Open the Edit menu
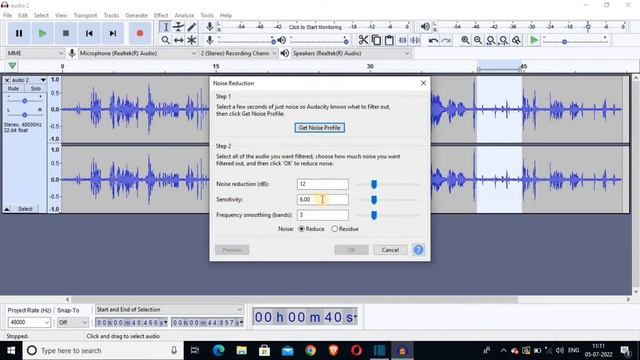This screenshot has width=640, height=360. pyautogui.click(x=23, y=15)
